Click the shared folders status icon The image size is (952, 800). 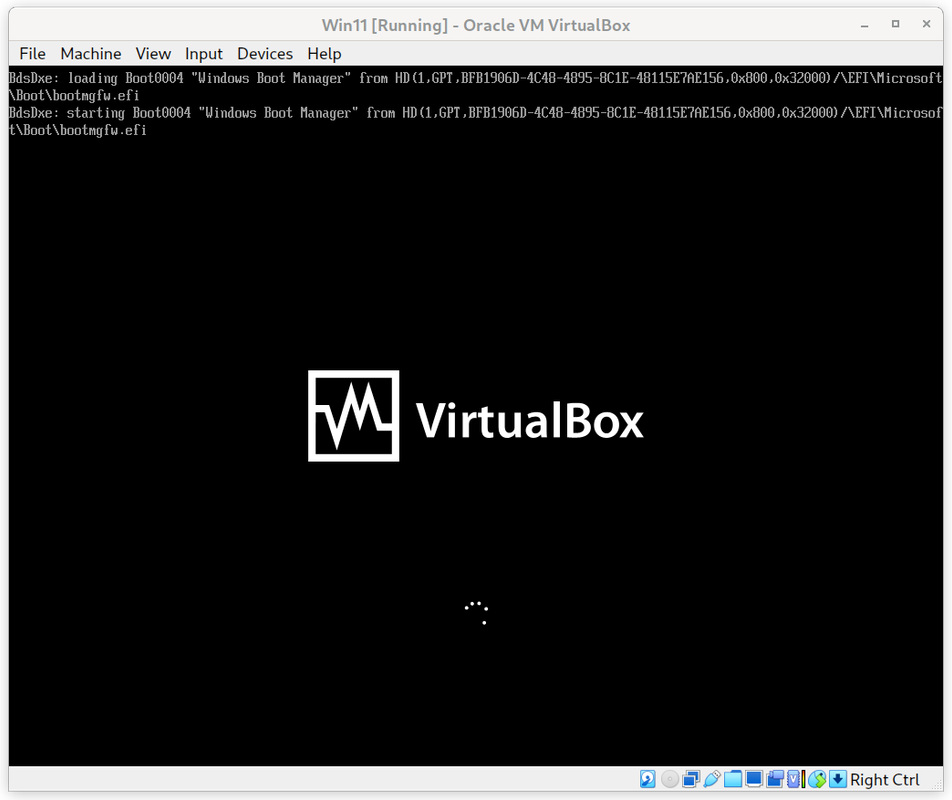point(733,779)
